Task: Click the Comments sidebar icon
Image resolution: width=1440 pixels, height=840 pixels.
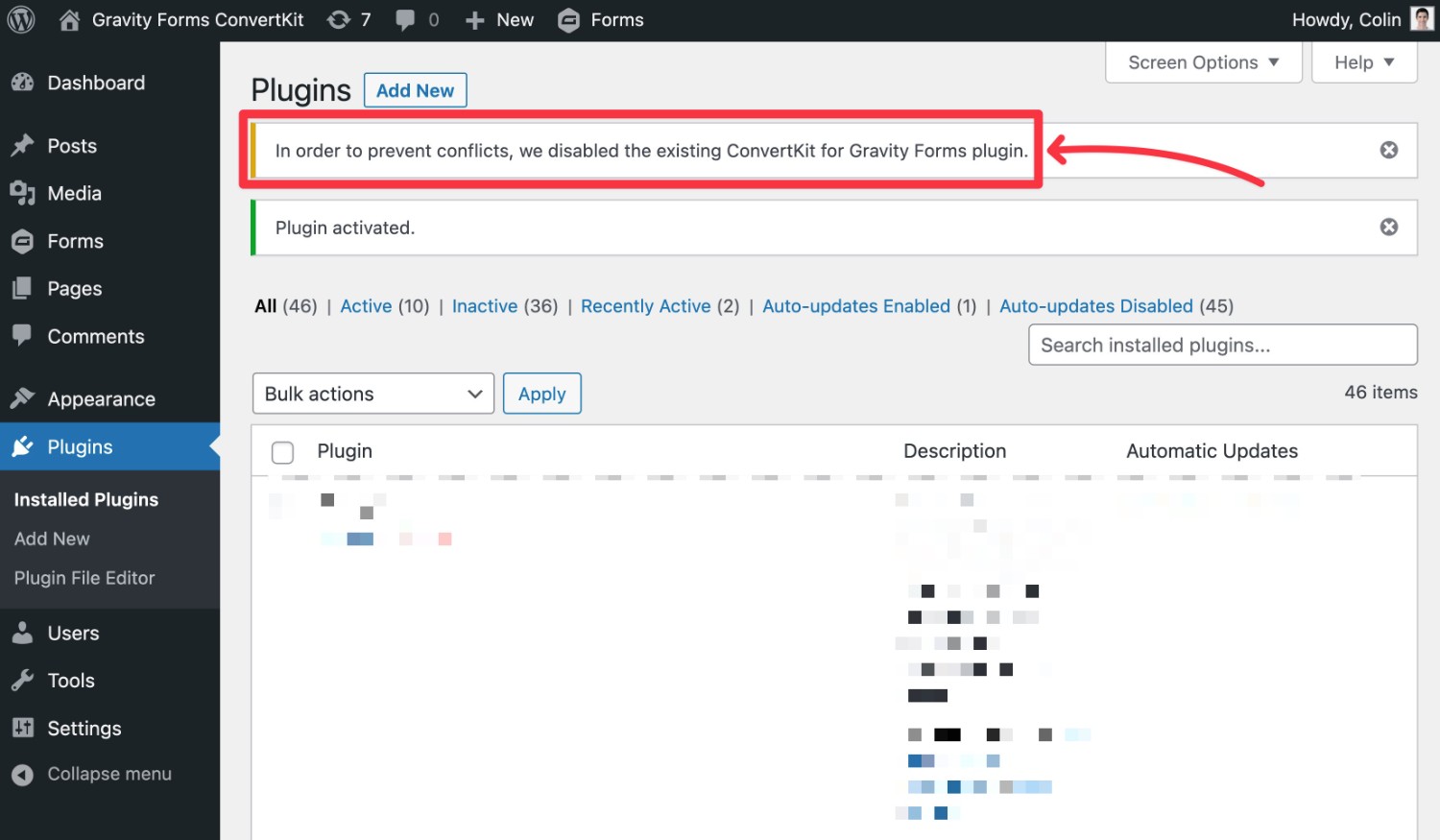Action: [23, 336]
